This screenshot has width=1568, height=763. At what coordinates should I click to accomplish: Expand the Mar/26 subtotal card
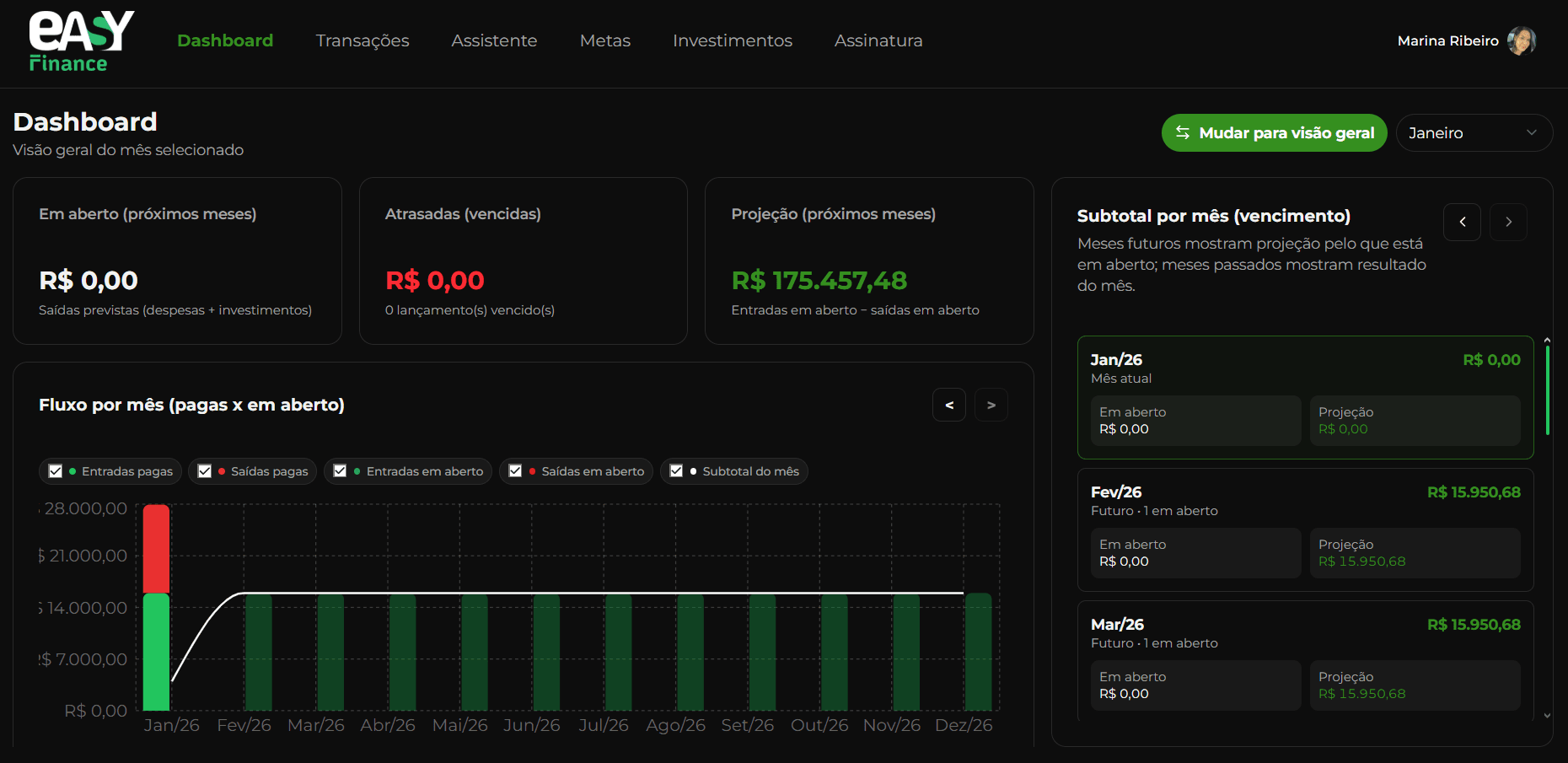click(1305, 633)
